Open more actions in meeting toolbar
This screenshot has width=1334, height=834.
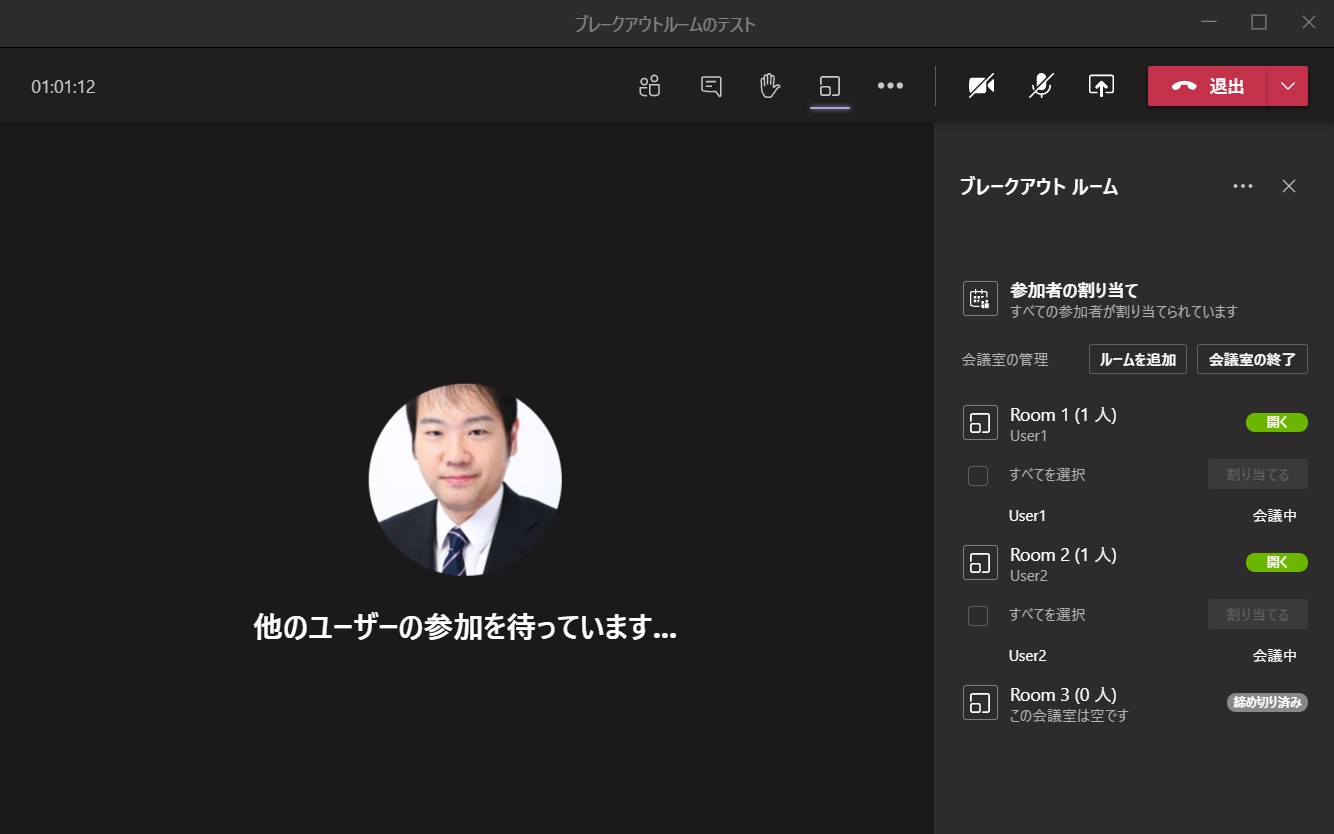[890, 86]
